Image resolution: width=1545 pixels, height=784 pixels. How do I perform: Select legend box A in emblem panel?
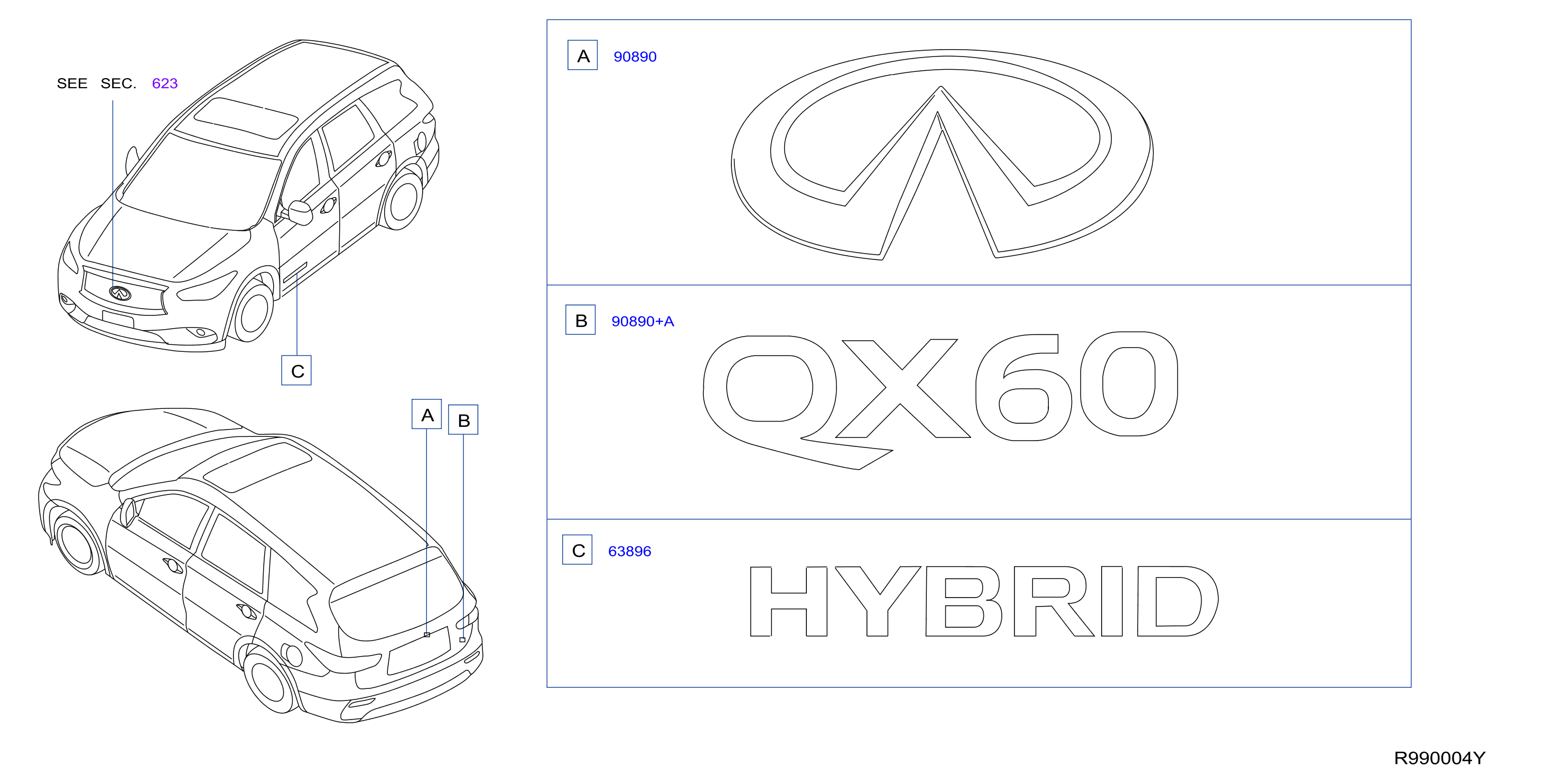pyautogui.click(x=582, y=55)
